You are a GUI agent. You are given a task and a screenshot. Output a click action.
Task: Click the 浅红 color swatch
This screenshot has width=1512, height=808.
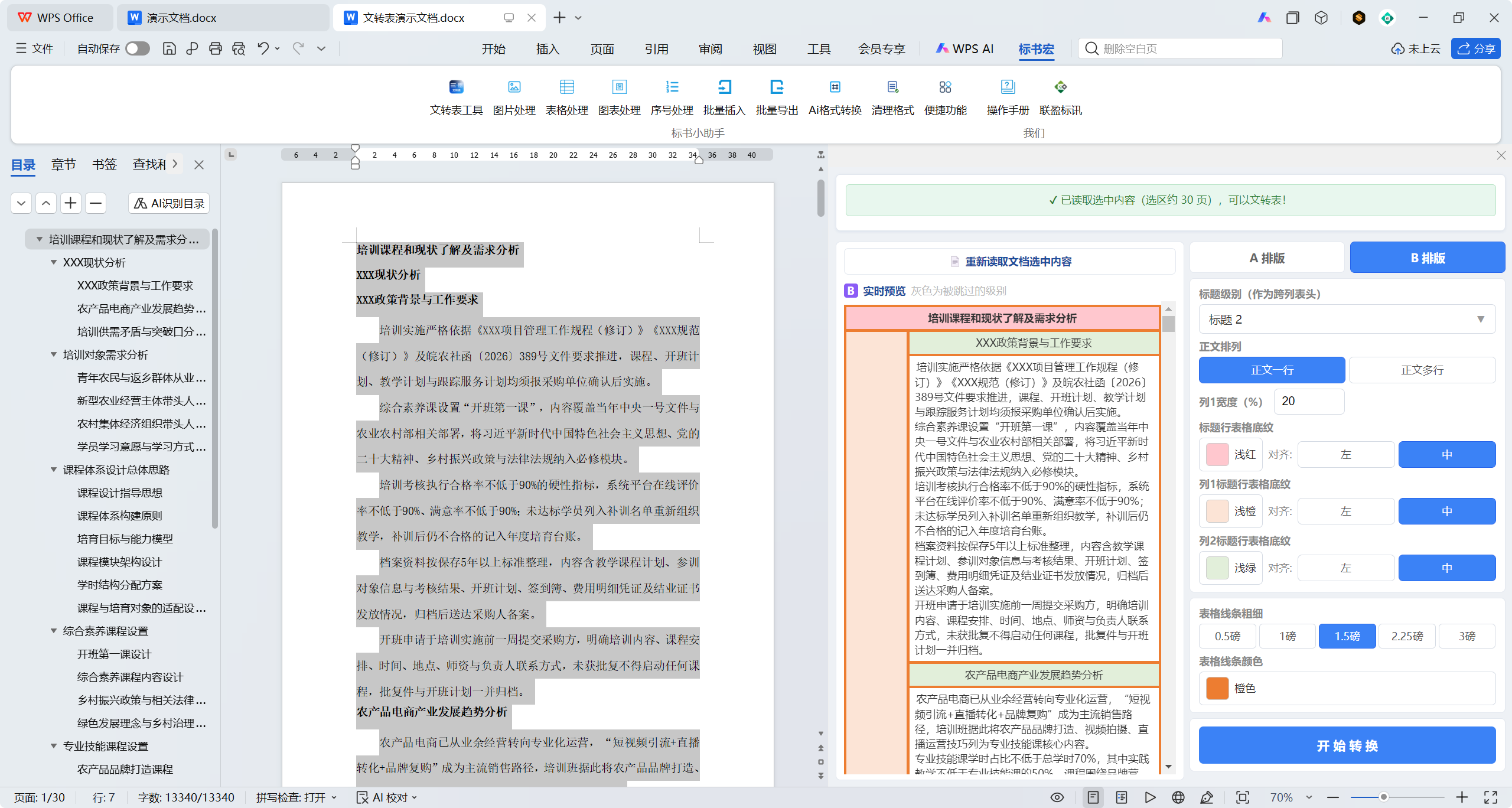[1217, 454]
